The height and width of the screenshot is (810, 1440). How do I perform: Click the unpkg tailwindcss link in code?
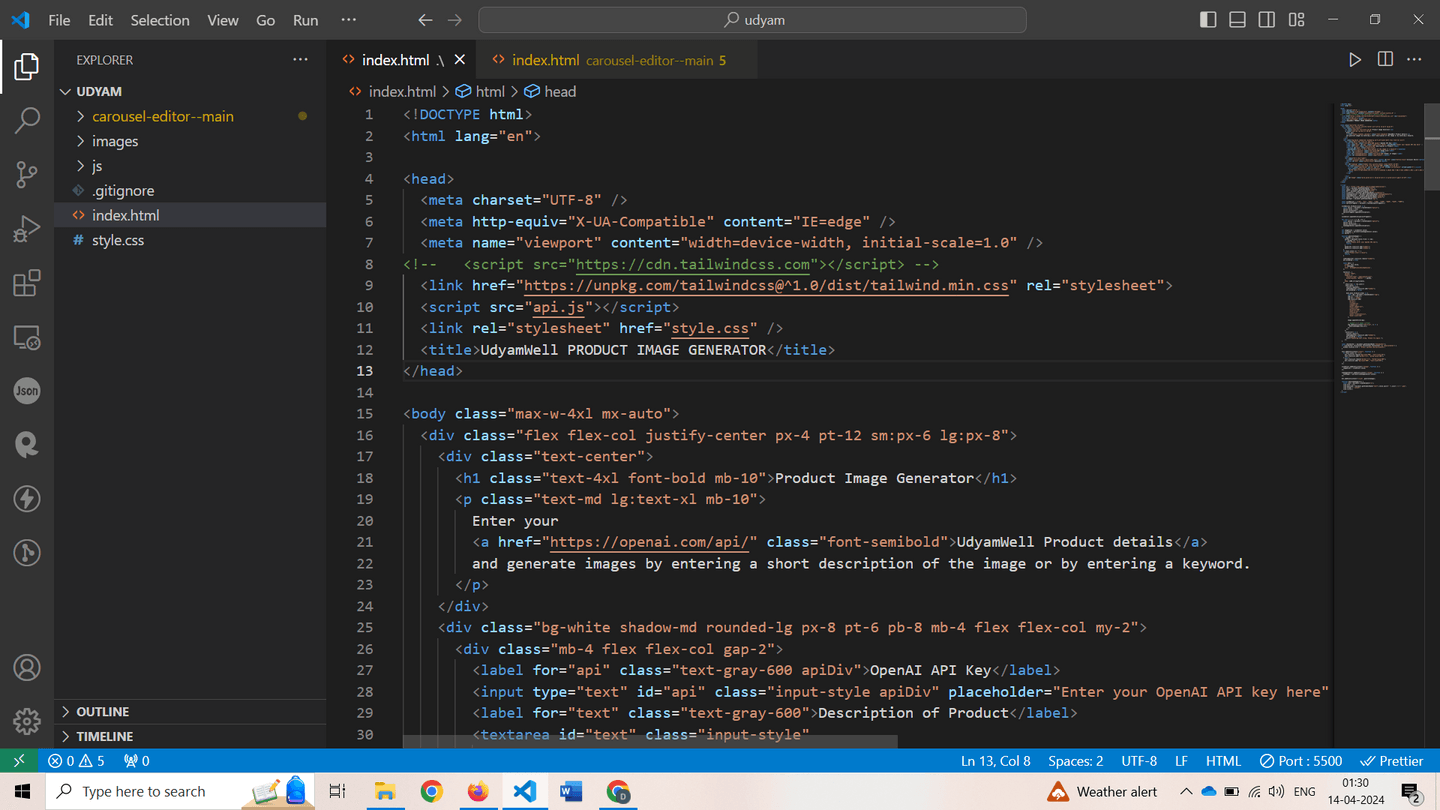(767, 286)
